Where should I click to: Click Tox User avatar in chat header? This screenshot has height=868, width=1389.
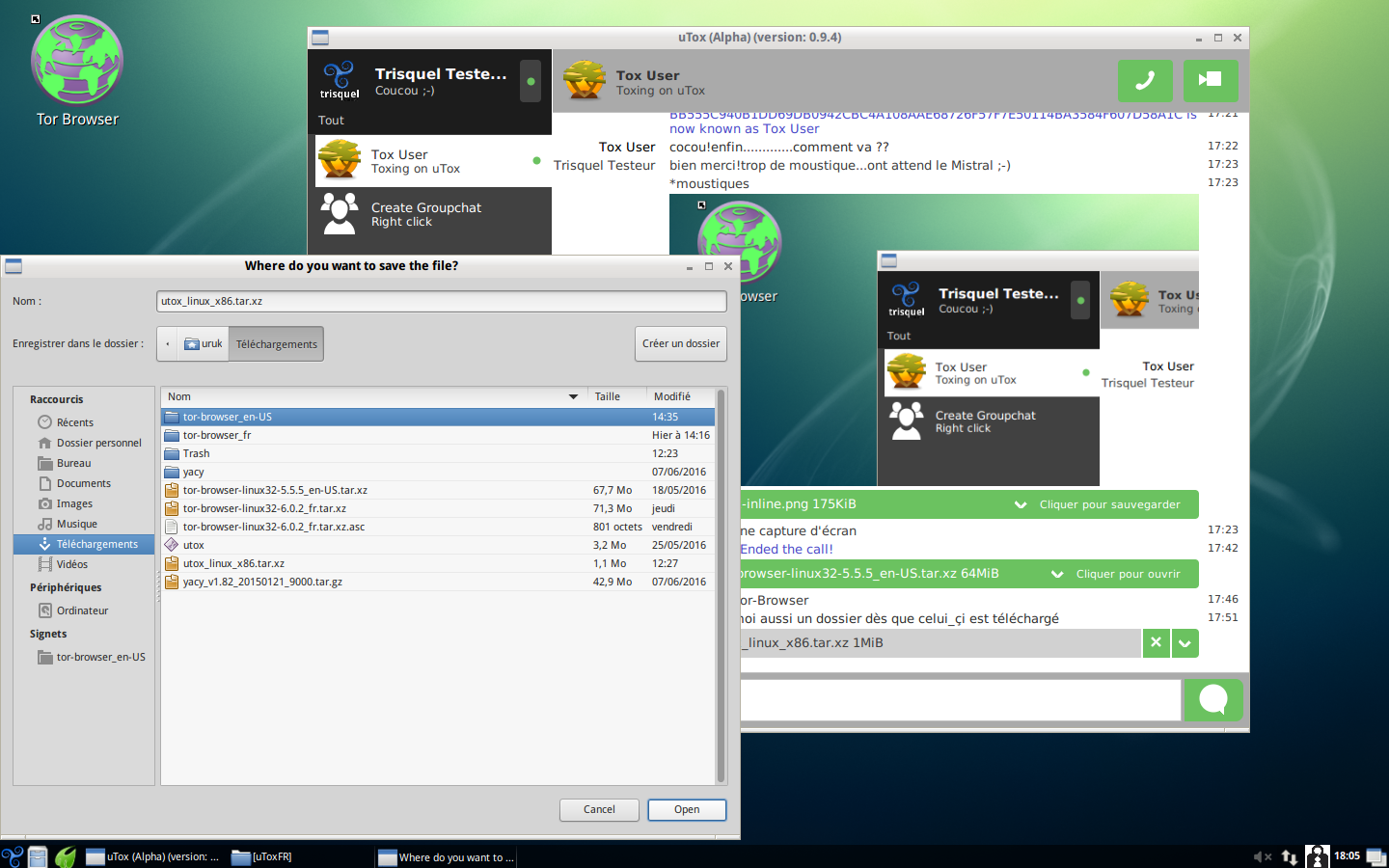585,81
